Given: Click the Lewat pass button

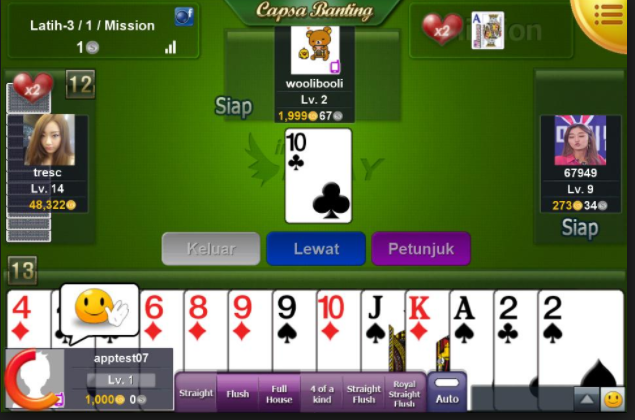Looking at the screenshot, I should (x=316, y=249).
